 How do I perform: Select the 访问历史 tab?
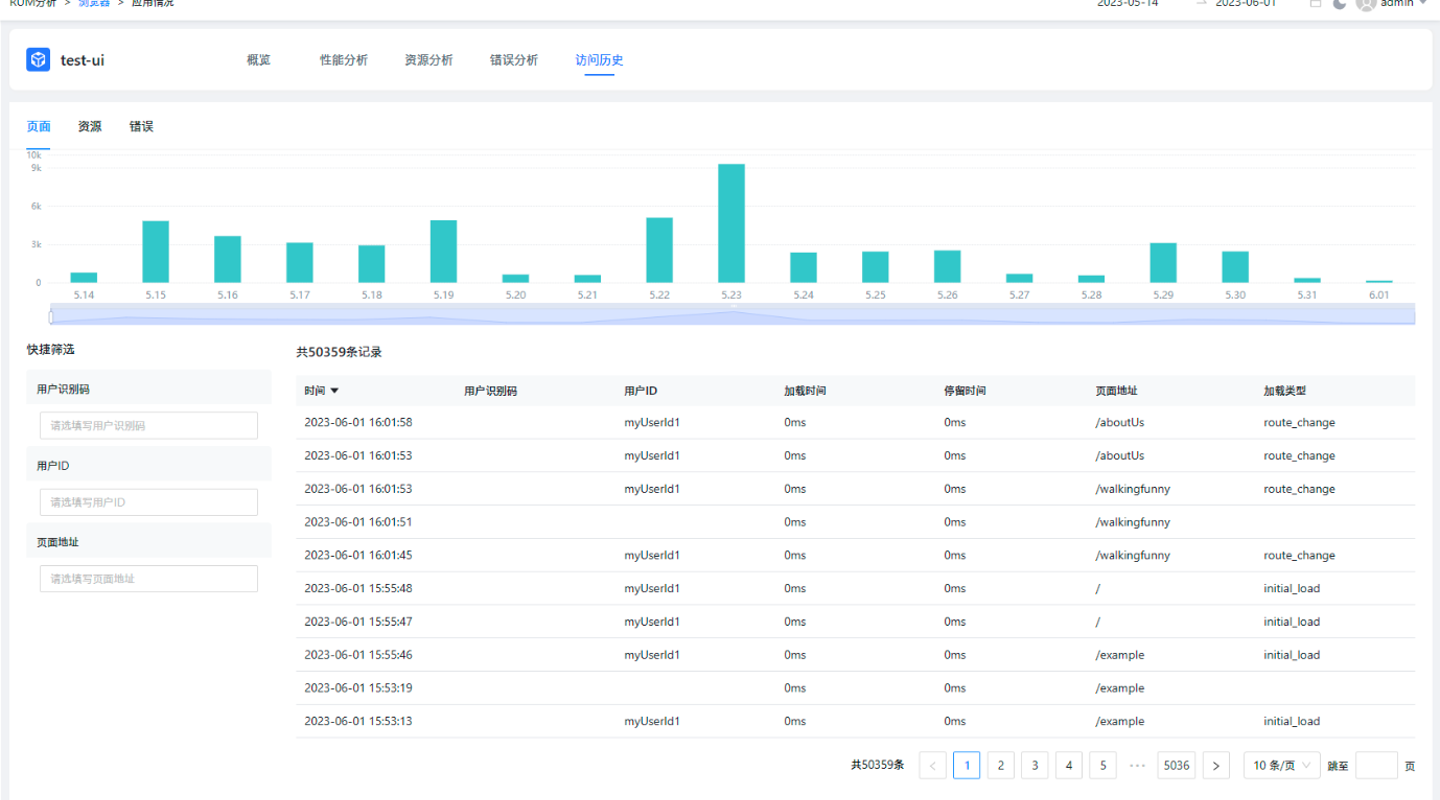[599, 60]
